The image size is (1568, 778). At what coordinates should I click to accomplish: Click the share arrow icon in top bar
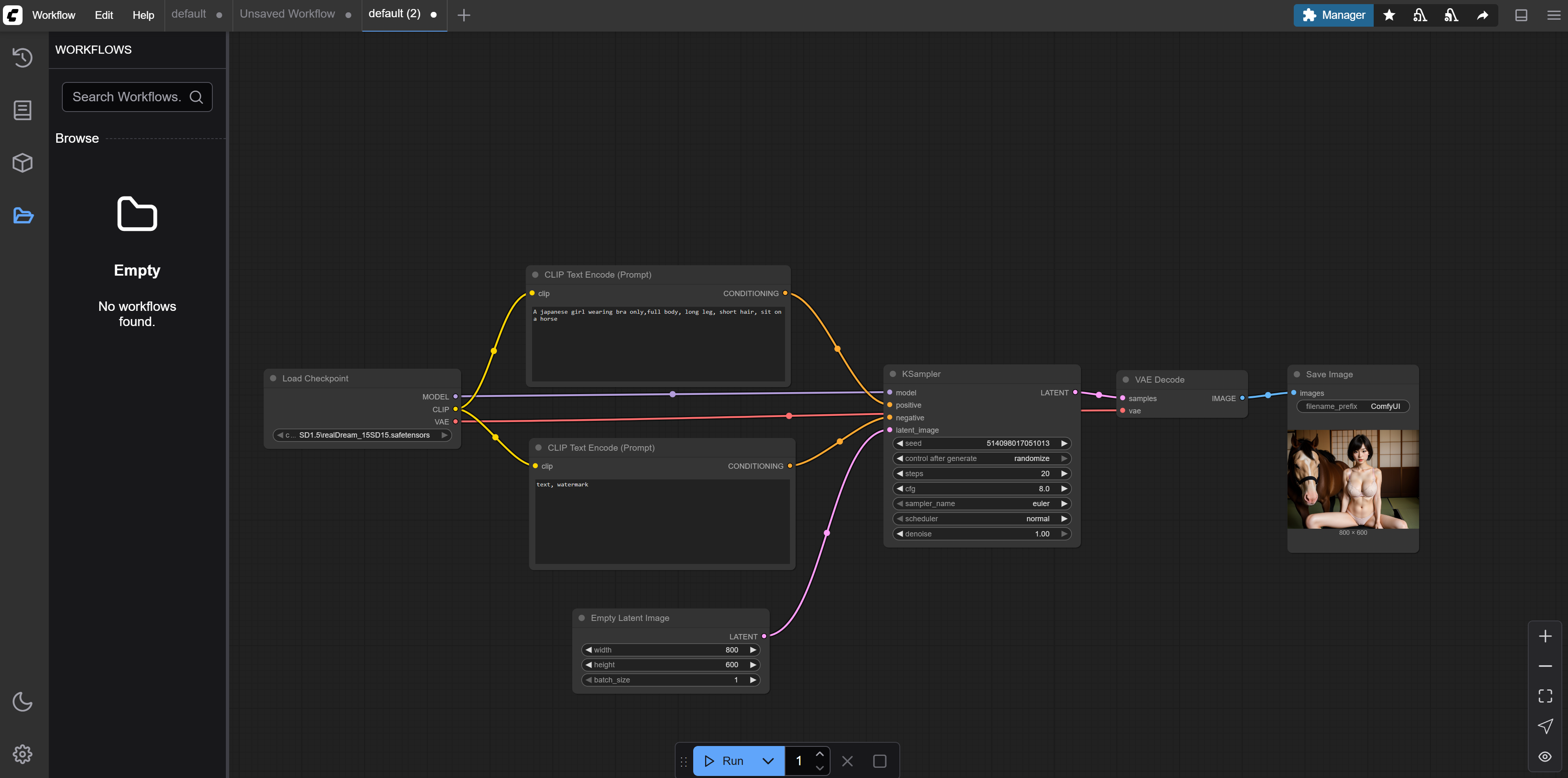(x=1483, y=15)
